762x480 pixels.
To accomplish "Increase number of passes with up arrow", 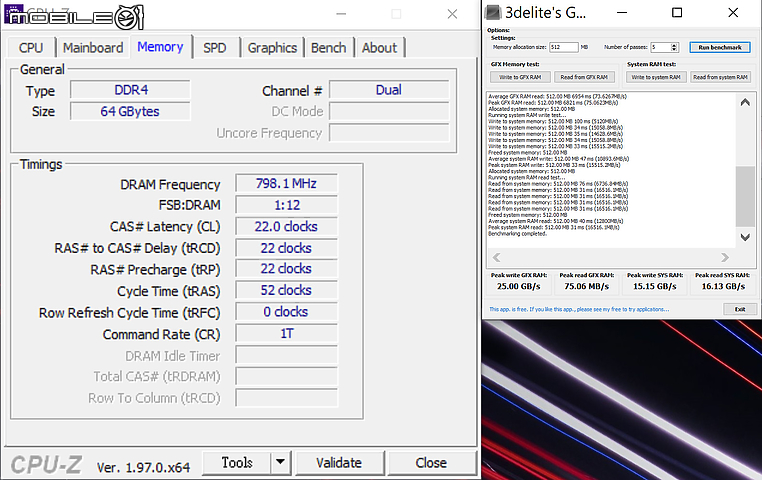I will click(x=674, y=45).
